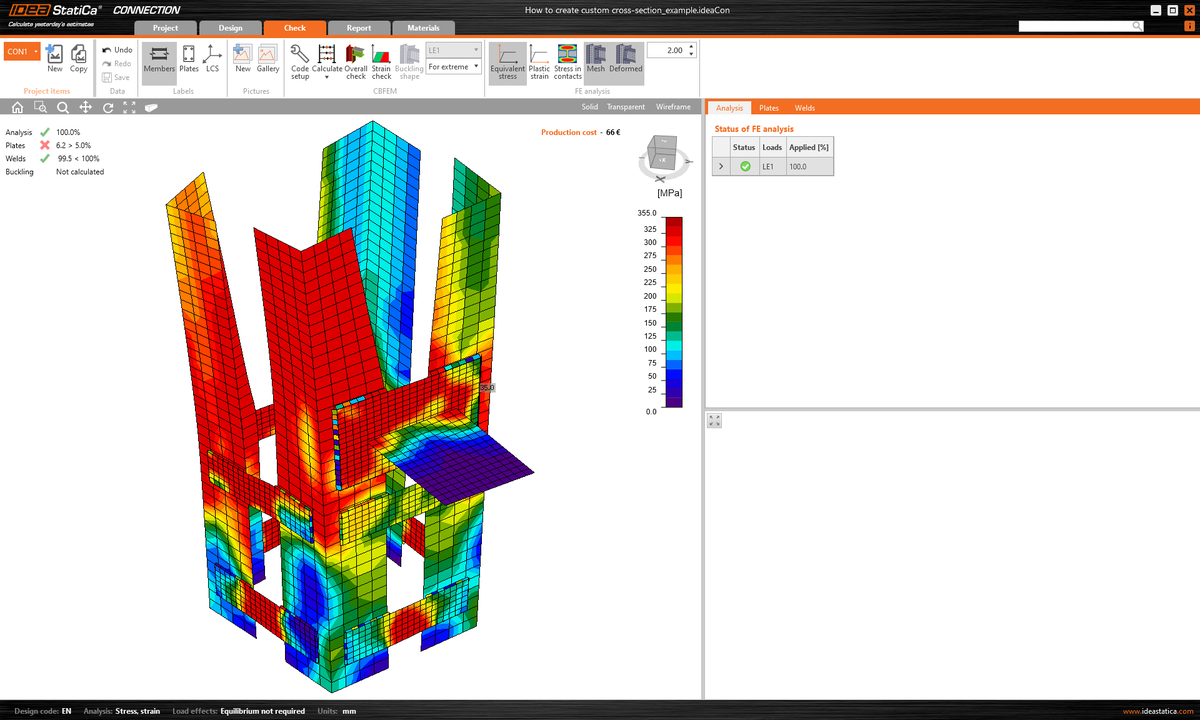Expand the 'For extreme' selector
This screenshot has height=720, width=1200.
click(476, 66)
